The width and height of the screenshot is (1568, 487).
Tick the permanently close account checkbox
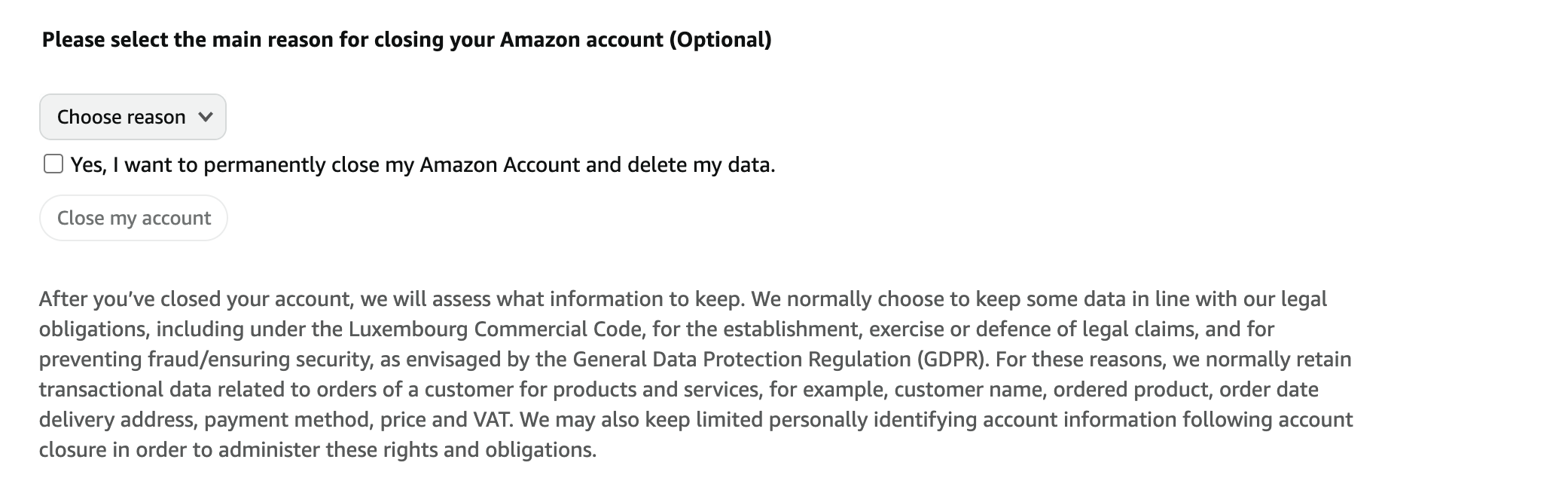pyautogui.click(x=53, y=164)
